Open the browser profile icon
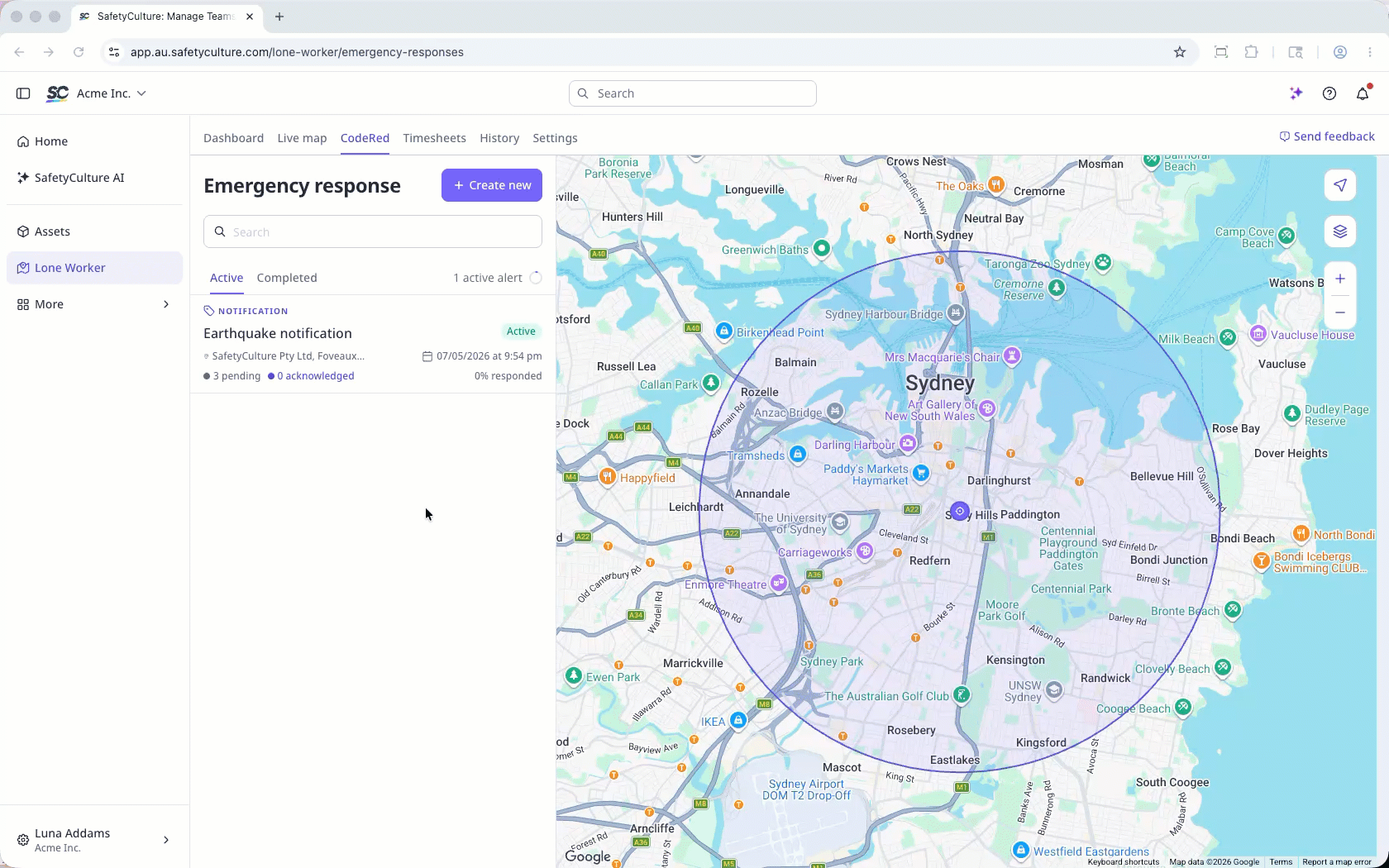This screenshot has width=1389, height=868. point(1340,52)
